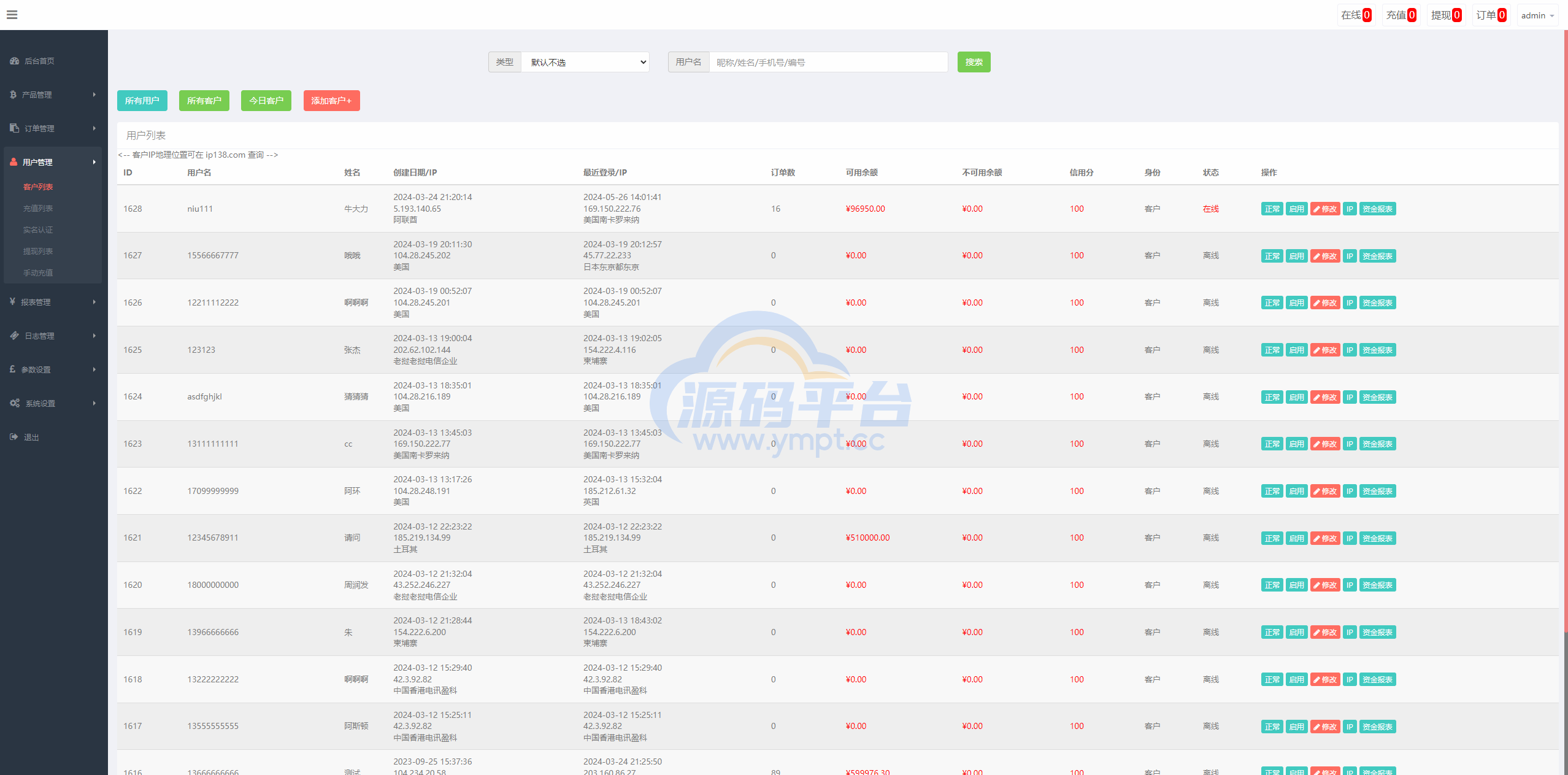The height and width of the screenshot is (775, 1568).
Task: Click the 日志管理 tag icon
Action: pyautogui.click(x=15, y=335)
